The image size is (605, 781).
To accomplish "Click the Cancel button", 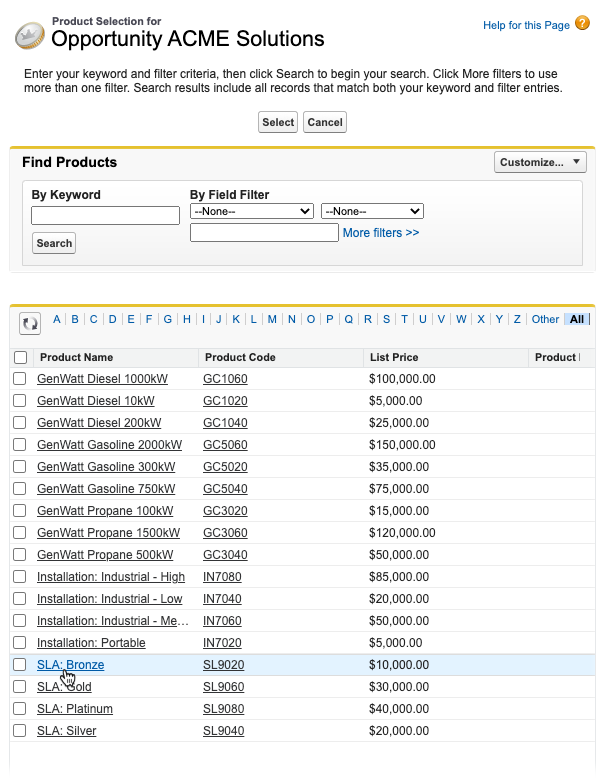I will (x=325, y=122).
